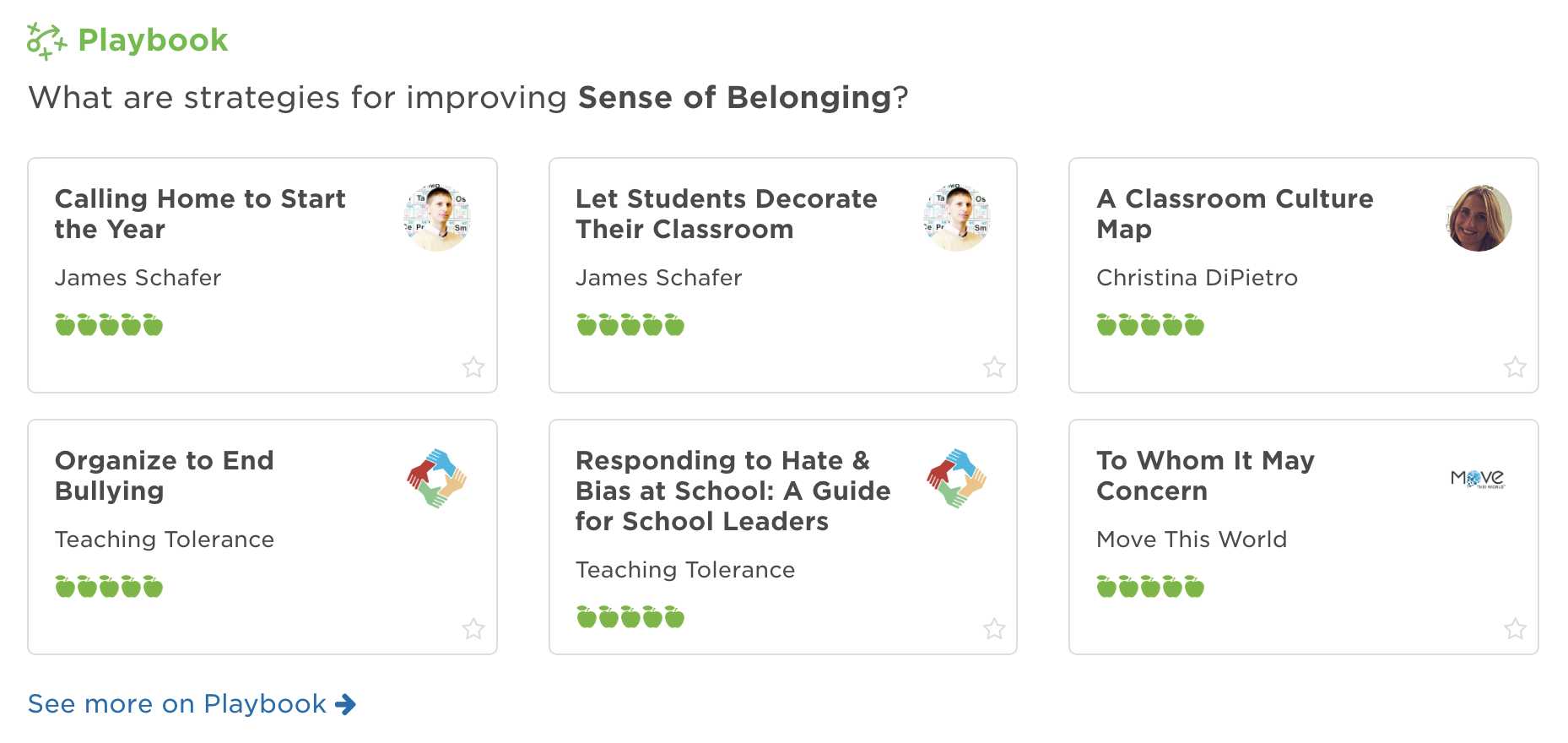
Task: Star the A Classroom Culture Map strategy
Action: 1516,368
